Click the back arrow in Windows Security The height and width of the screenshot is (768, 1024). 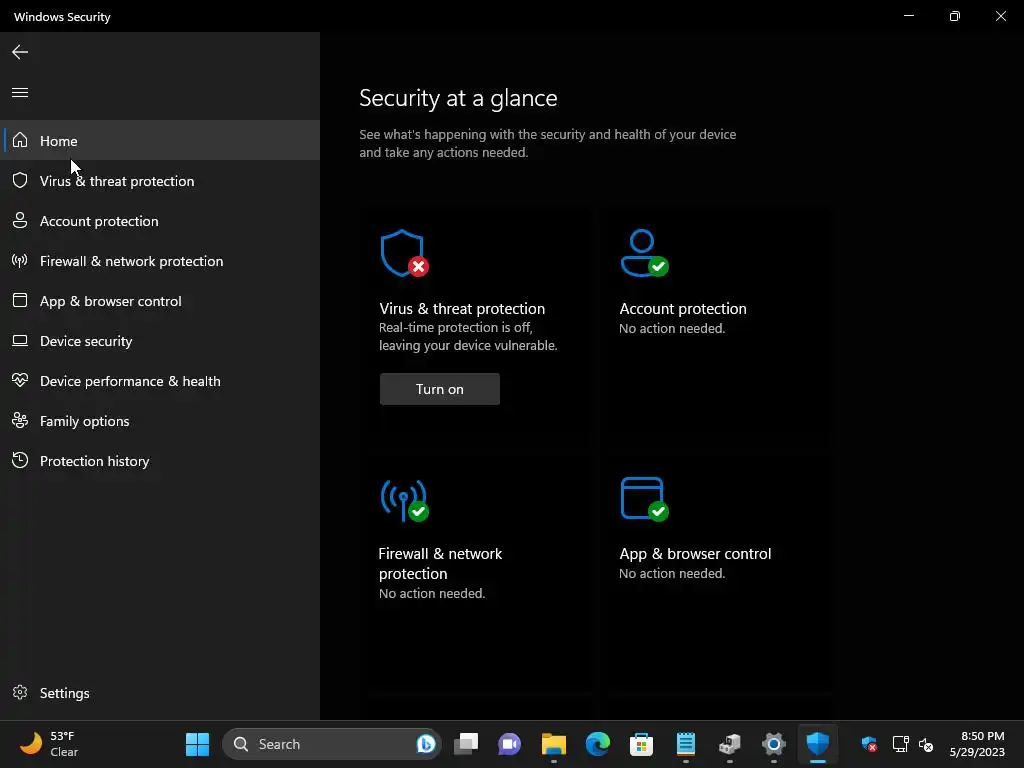point(20,52)
